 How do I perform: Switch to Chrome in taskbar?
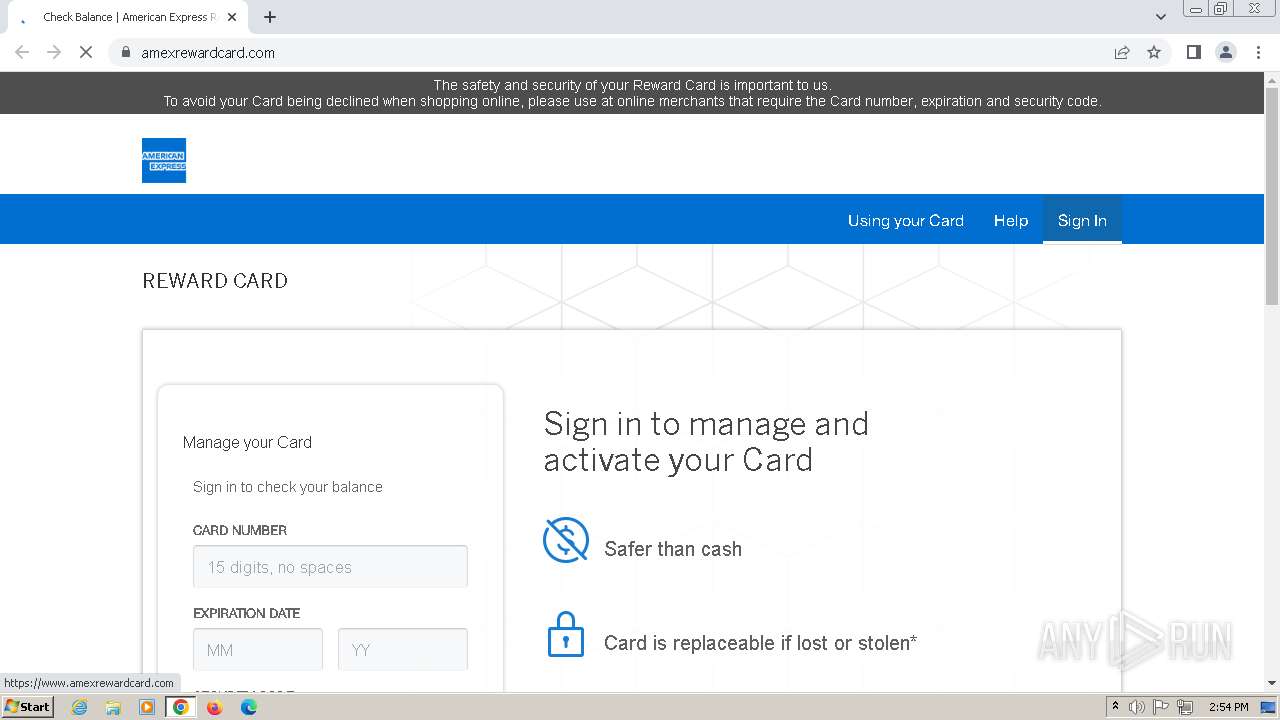coord(180,707)
